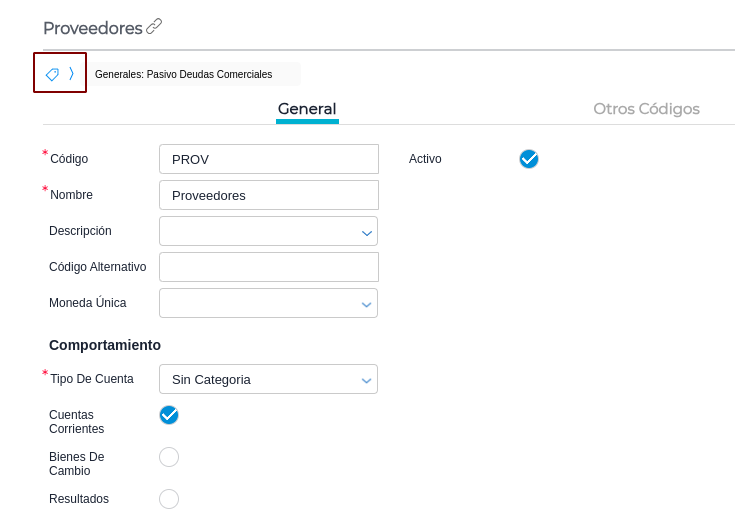
Task: Open the Descripción dropdown
Action: click(x=268, y=231)
